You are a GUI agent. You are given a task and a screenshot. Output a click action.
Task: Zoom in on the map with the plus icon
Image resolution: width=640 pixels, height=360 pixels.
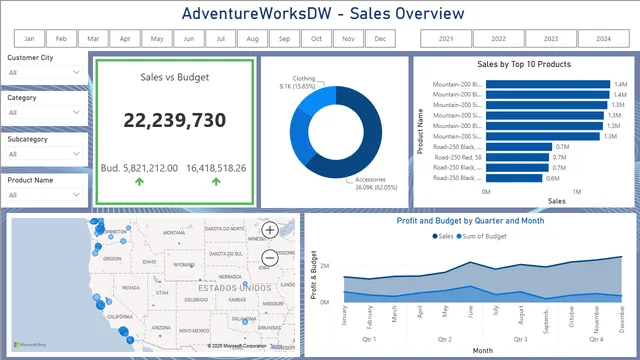coord(270,230)
